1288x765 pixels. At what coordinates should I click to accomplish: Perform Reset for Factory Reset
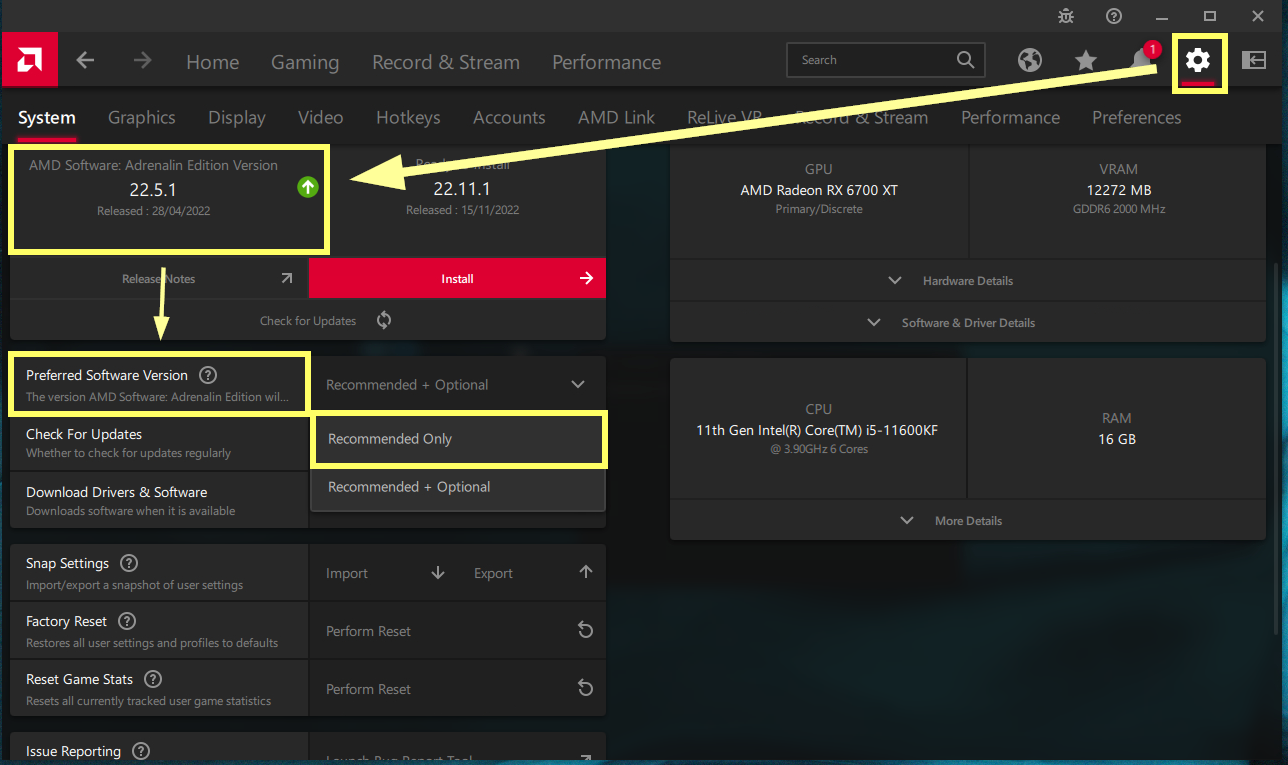[x=458, y=631]
